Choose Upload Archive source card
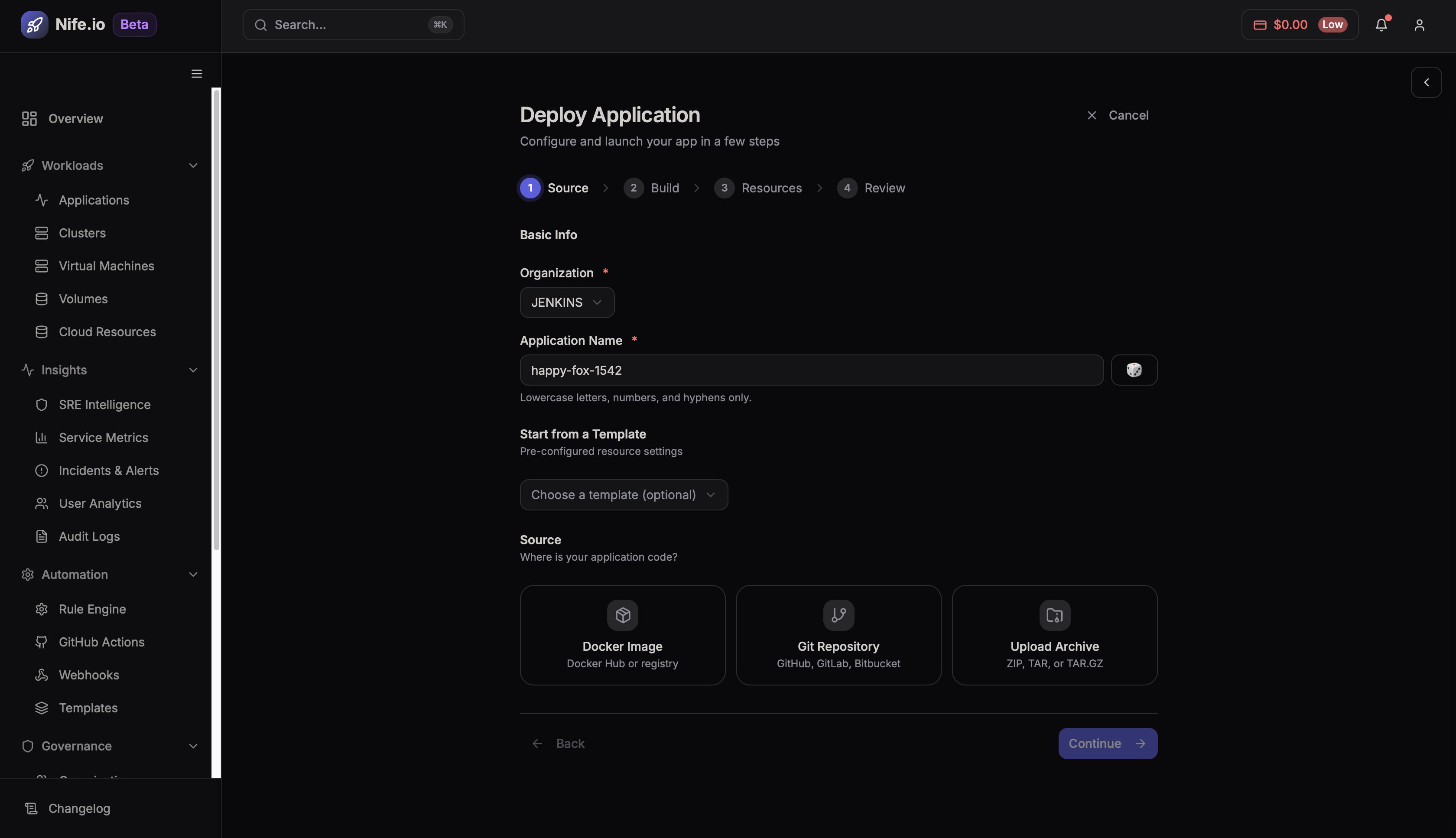1456x838 pixels. coord(1054,635)
